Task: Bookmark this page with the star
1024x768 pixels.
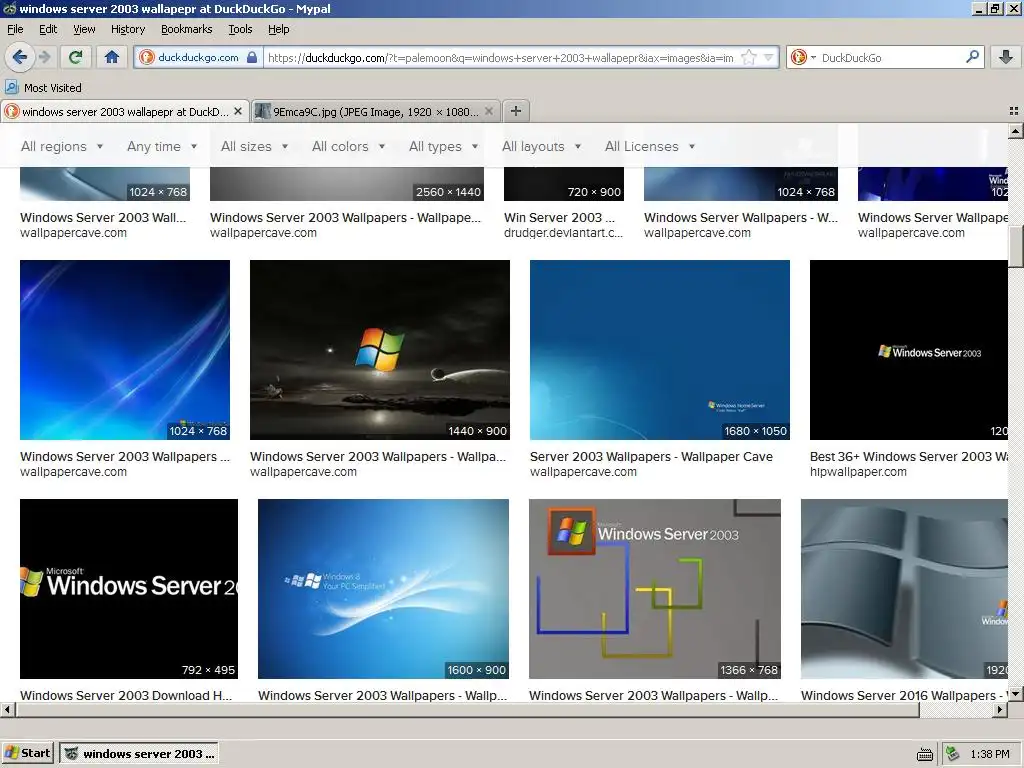Action: (749, 57)
